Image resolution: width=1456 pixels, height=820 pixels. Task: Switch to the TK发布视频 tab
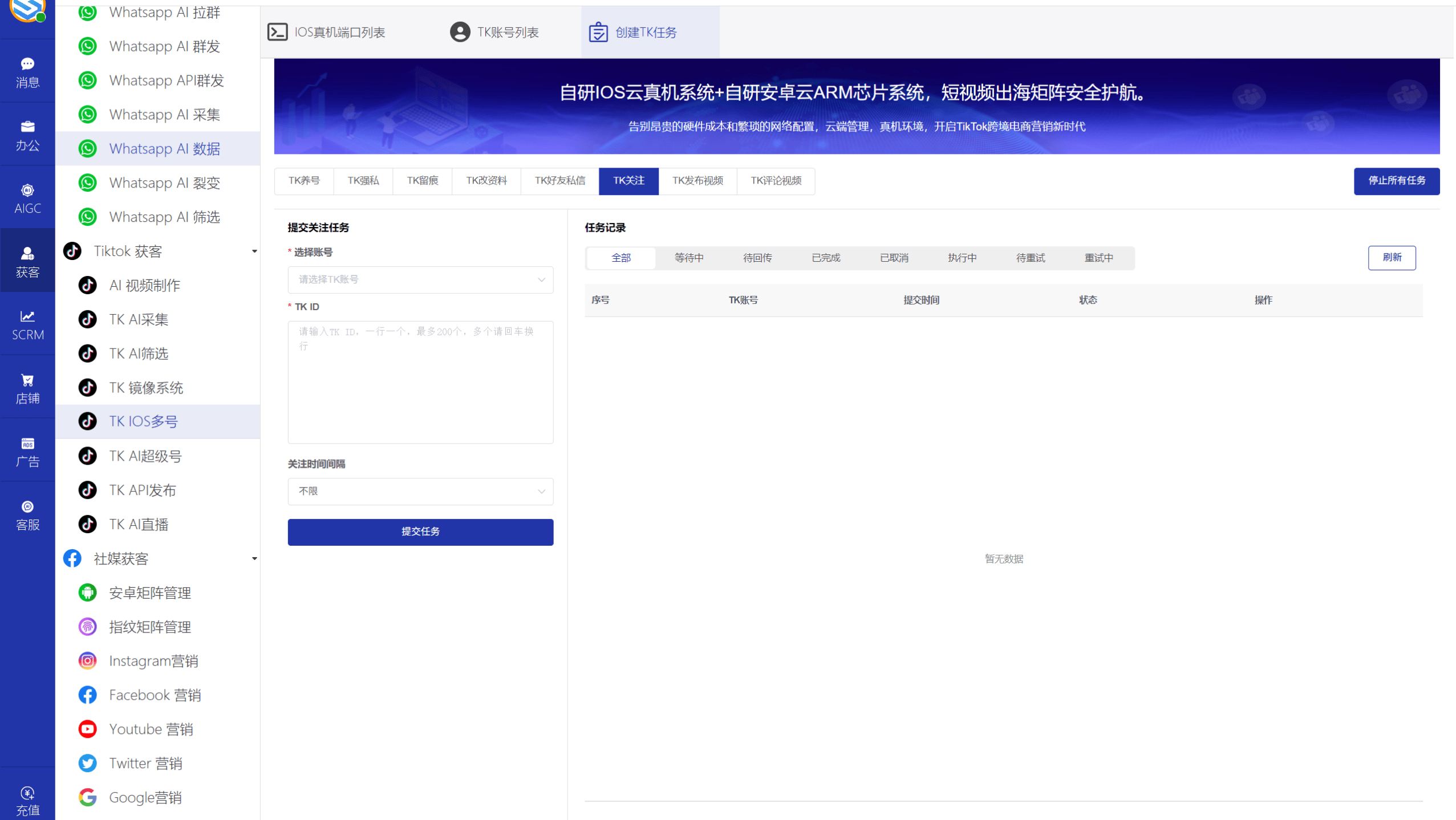tap(697, 181)
